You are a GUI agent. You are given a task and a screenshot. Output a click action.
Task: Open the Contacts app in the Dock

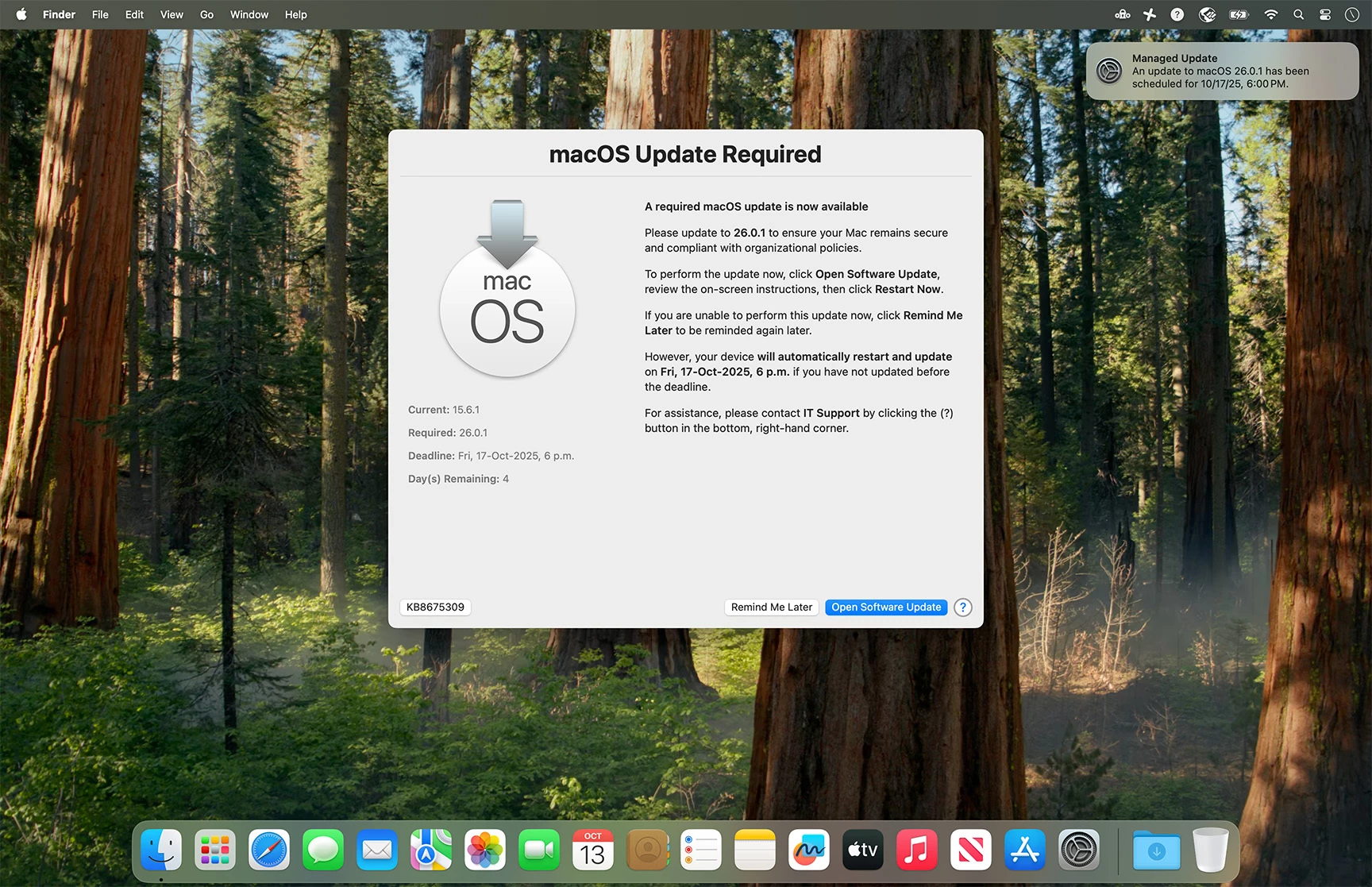pyautogui.click(x=647, y=850)
